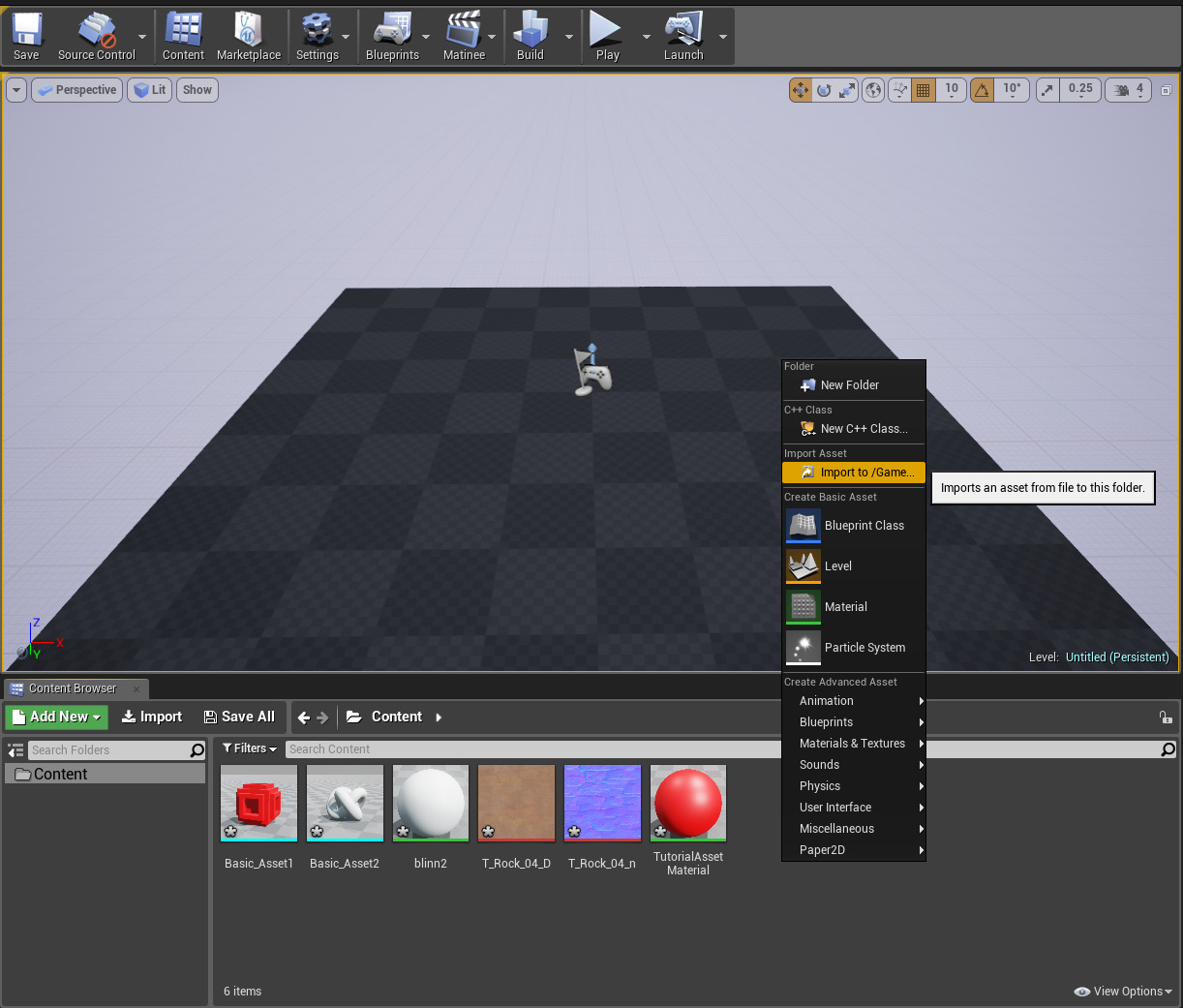Select Import to /Game... menu entry

point(854,473)
